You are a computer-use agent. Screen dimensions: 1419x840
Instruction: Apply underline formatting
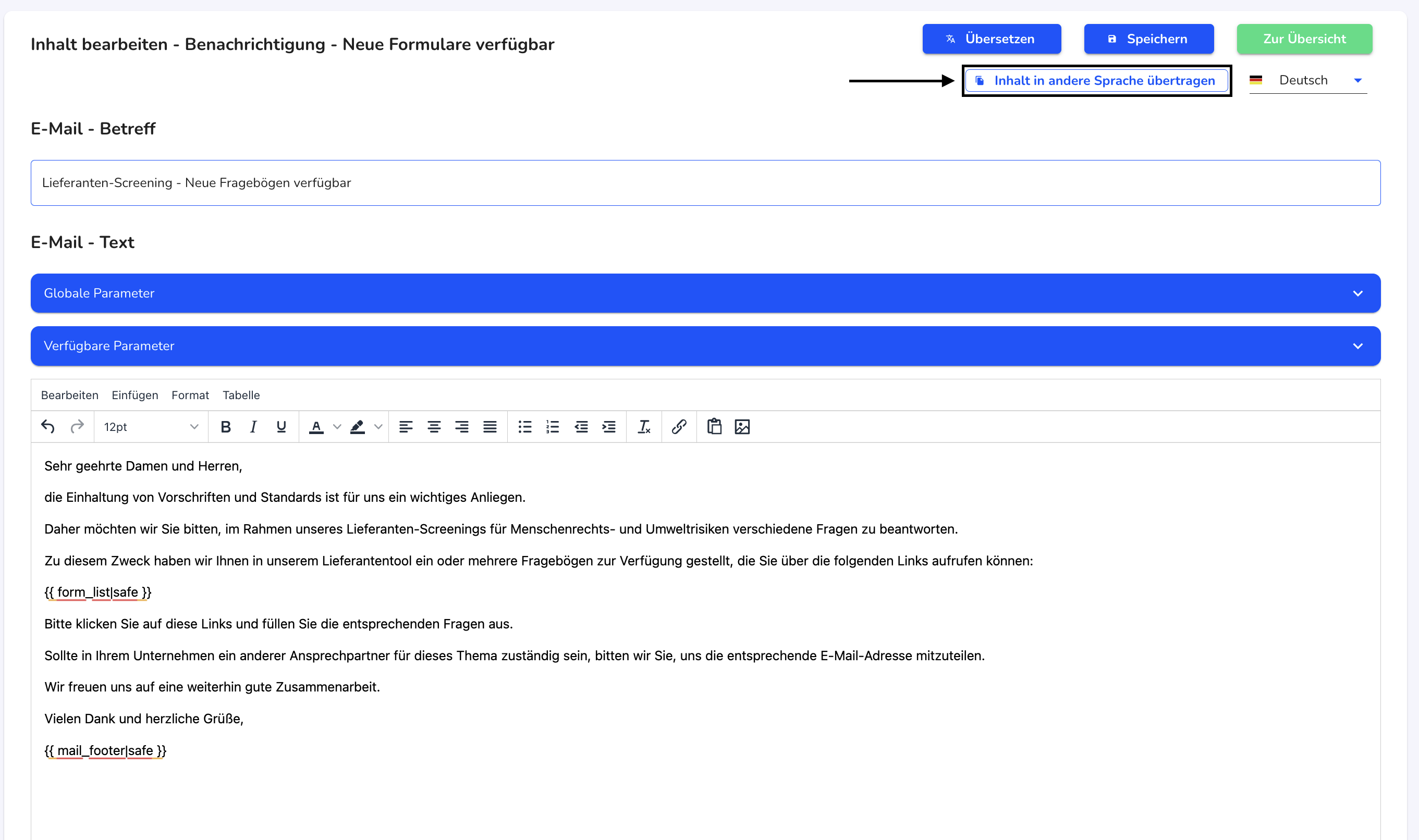[x=281, y=427]
